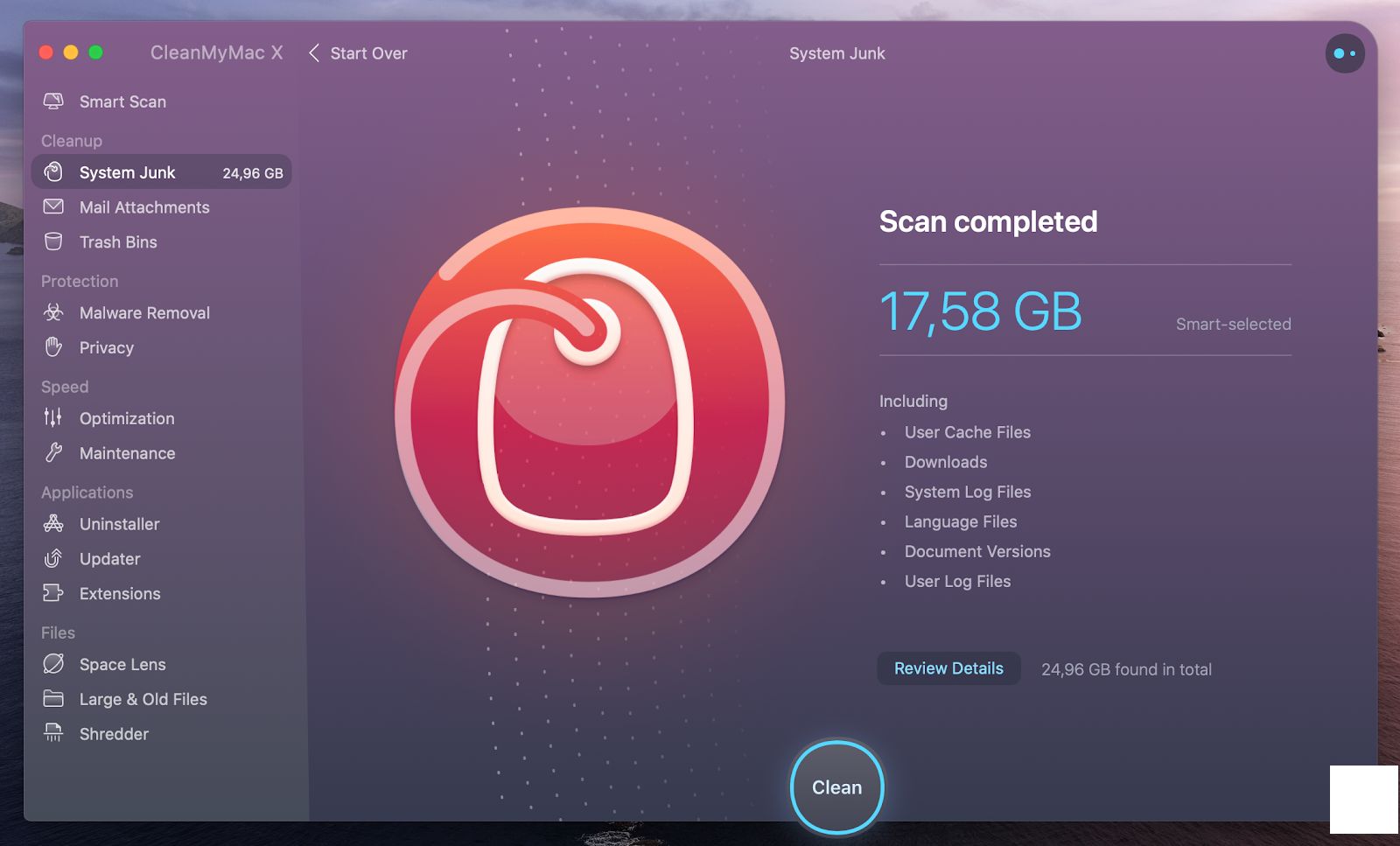The width and height of the screenshot is (1400, 846).
Task: Click Language Files in the list
Action: [961, 521]
